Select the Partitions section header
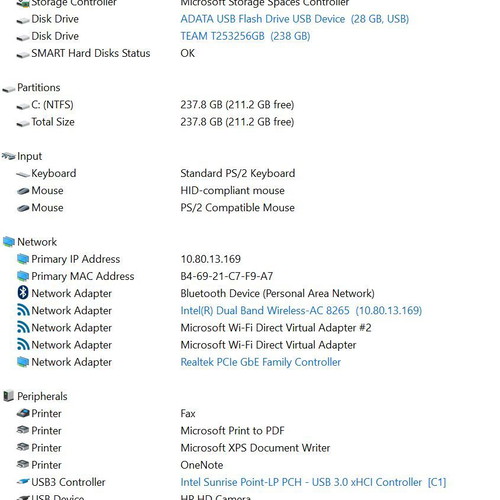The image size is (500, 500). 39,88
